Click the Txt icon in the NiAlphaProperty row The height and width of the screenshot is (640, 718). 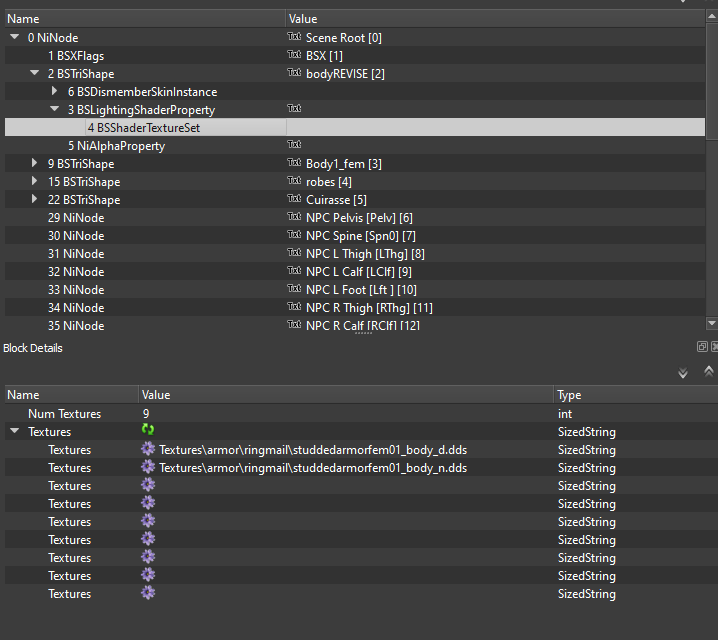pyautogui.click(x=294, y=144)
